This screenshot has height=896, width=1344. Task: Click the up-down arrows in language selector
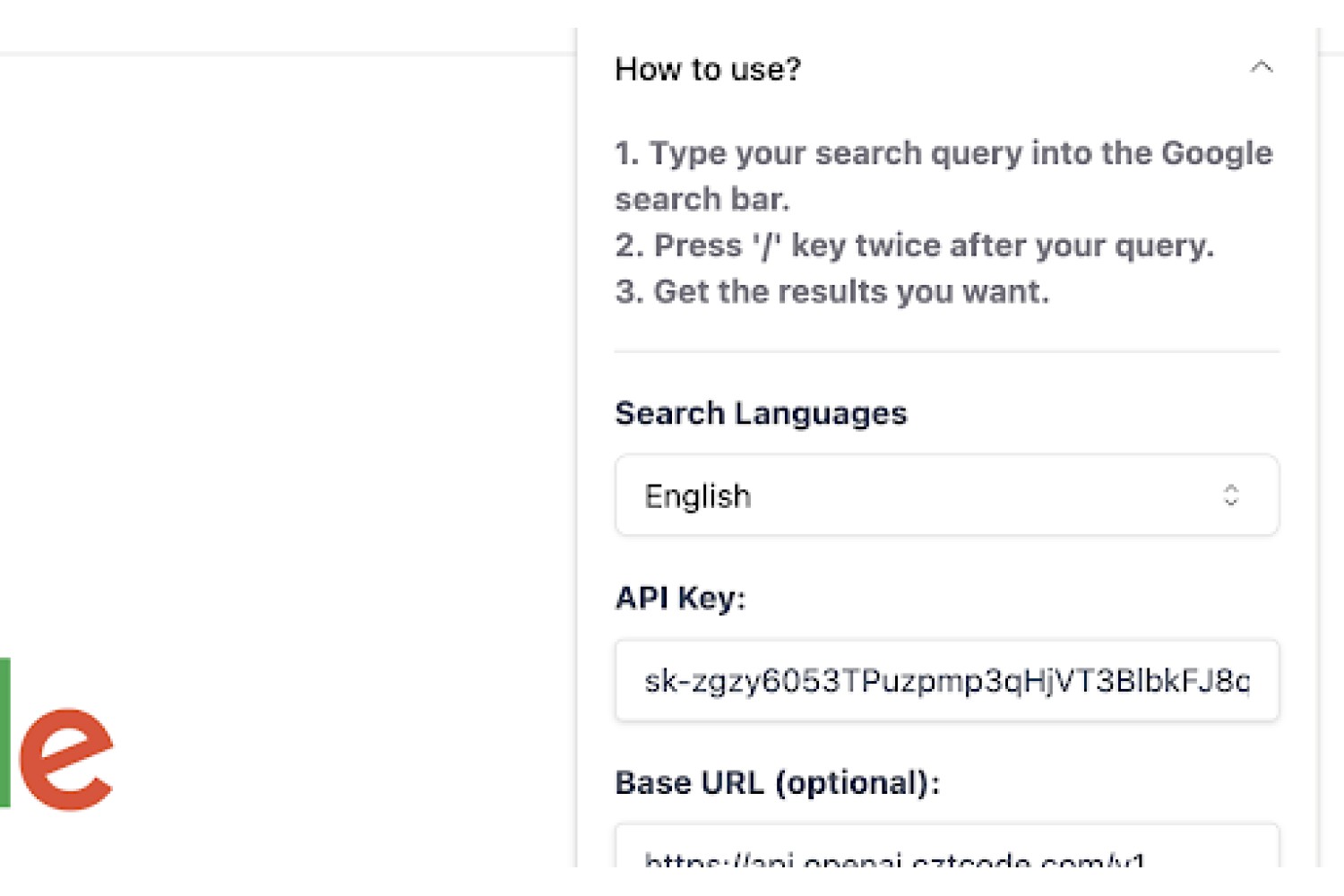coord(1231,495)
